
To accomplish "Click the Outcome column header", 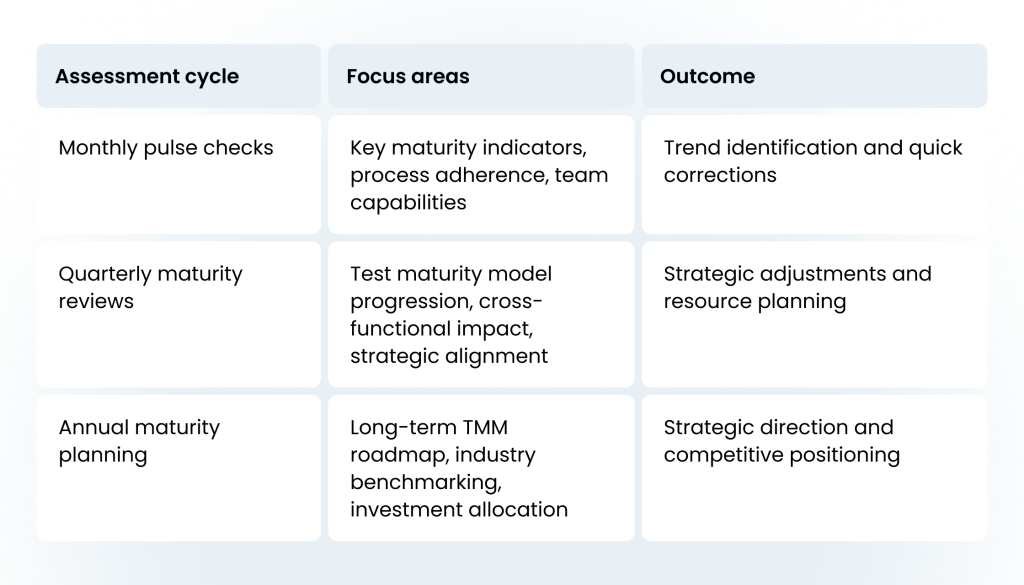I will tap(814, 76).
